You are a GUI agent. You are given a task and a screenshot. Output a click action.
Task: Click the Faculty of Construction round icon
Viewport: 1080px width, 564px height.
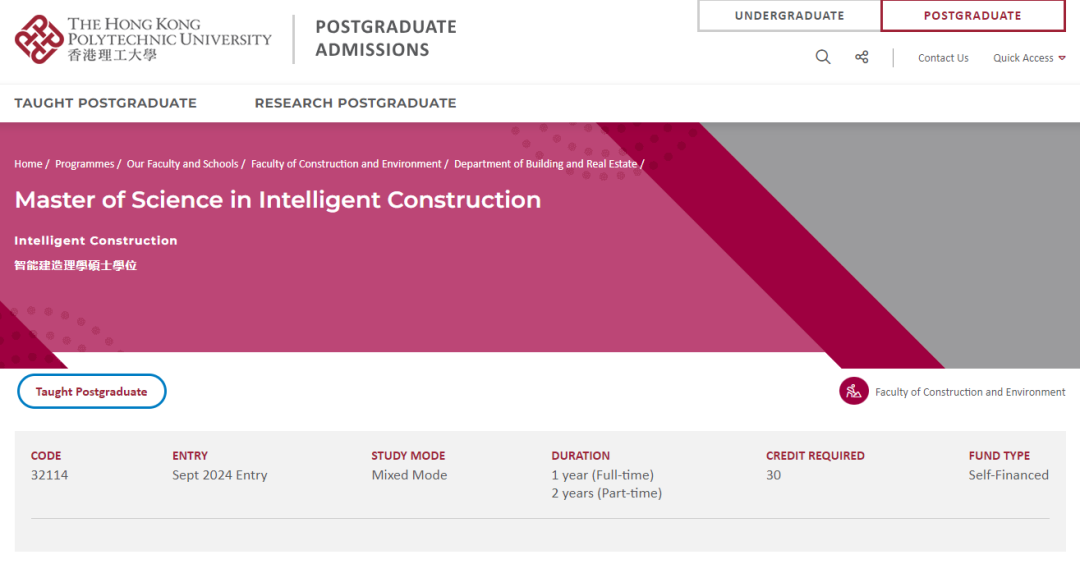coord(853,391)
